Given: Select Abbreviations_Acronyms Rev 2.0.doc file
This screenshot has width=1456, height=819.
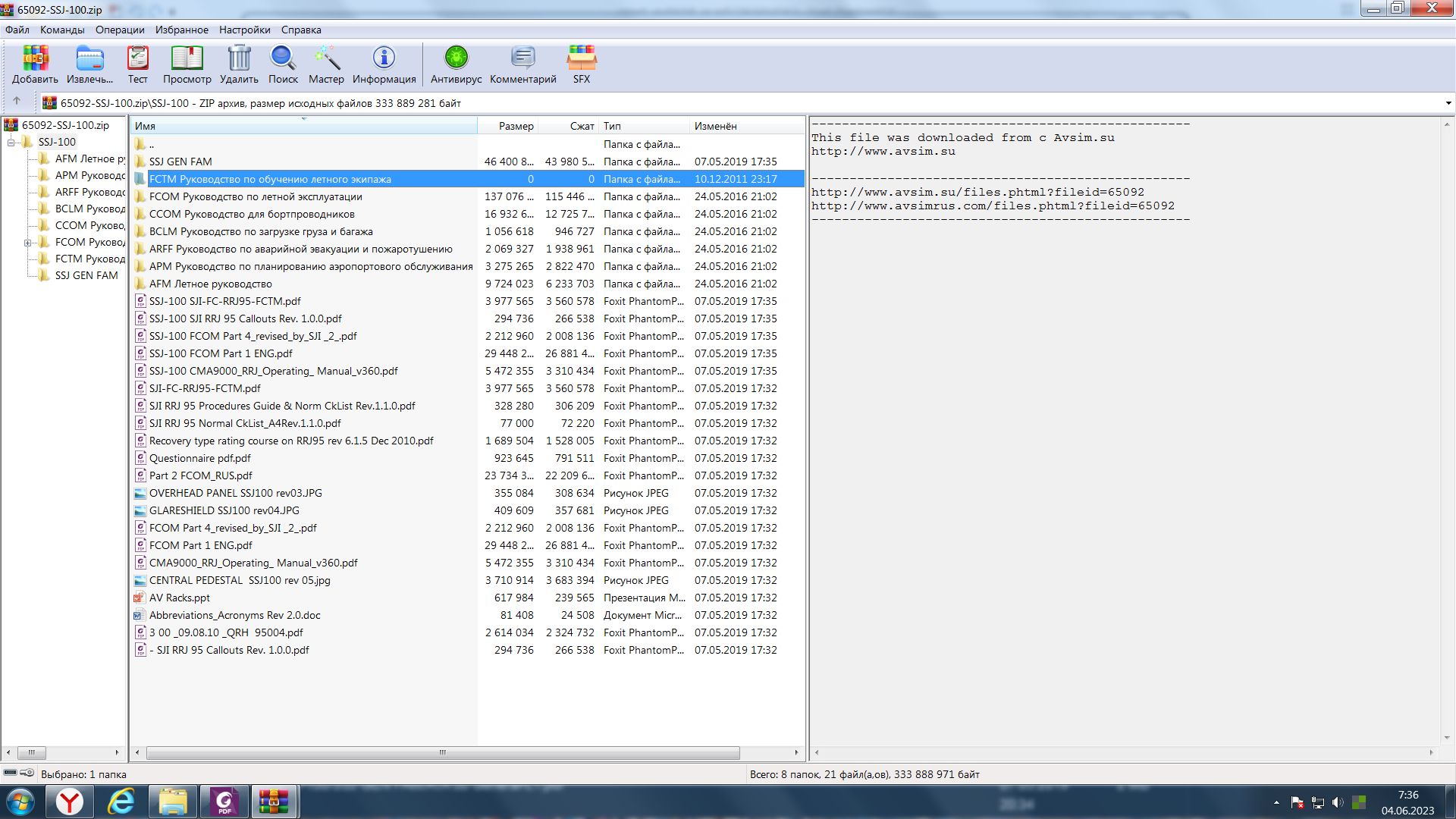Looking at the screenshot, I should tap(468, 615).
